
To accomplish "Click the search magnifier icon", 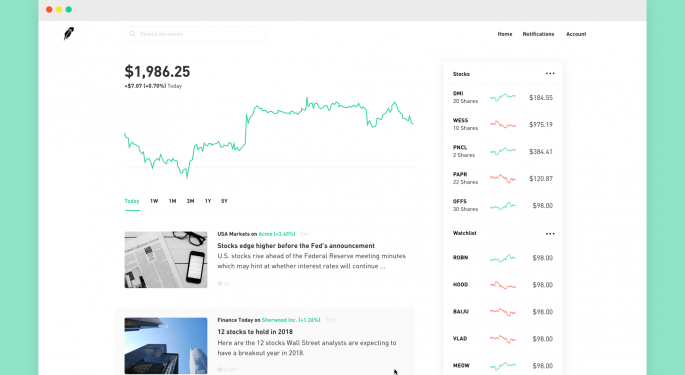I will (x=132, y=34).
